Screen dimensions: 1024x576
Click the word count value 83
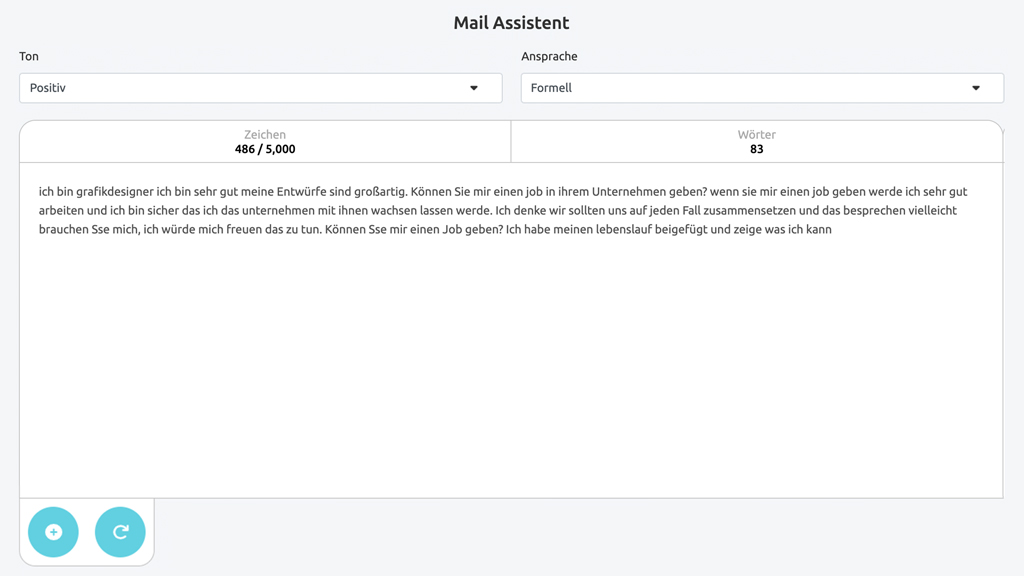point(757,150)
